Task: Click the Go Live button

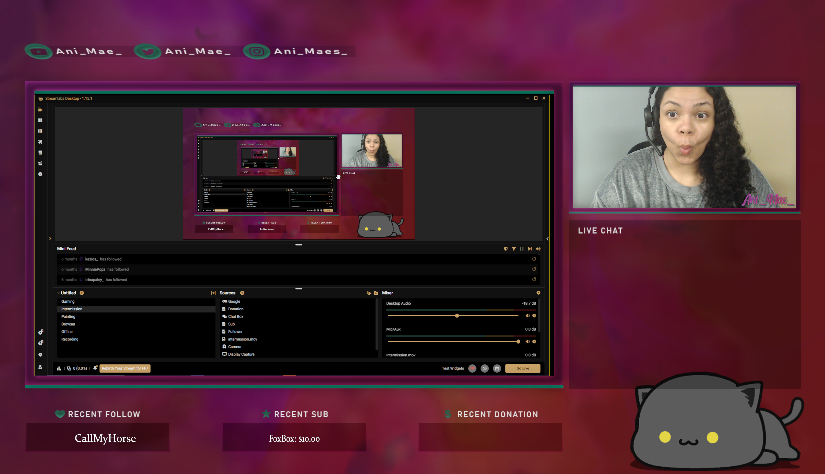Action: point(522,368)
